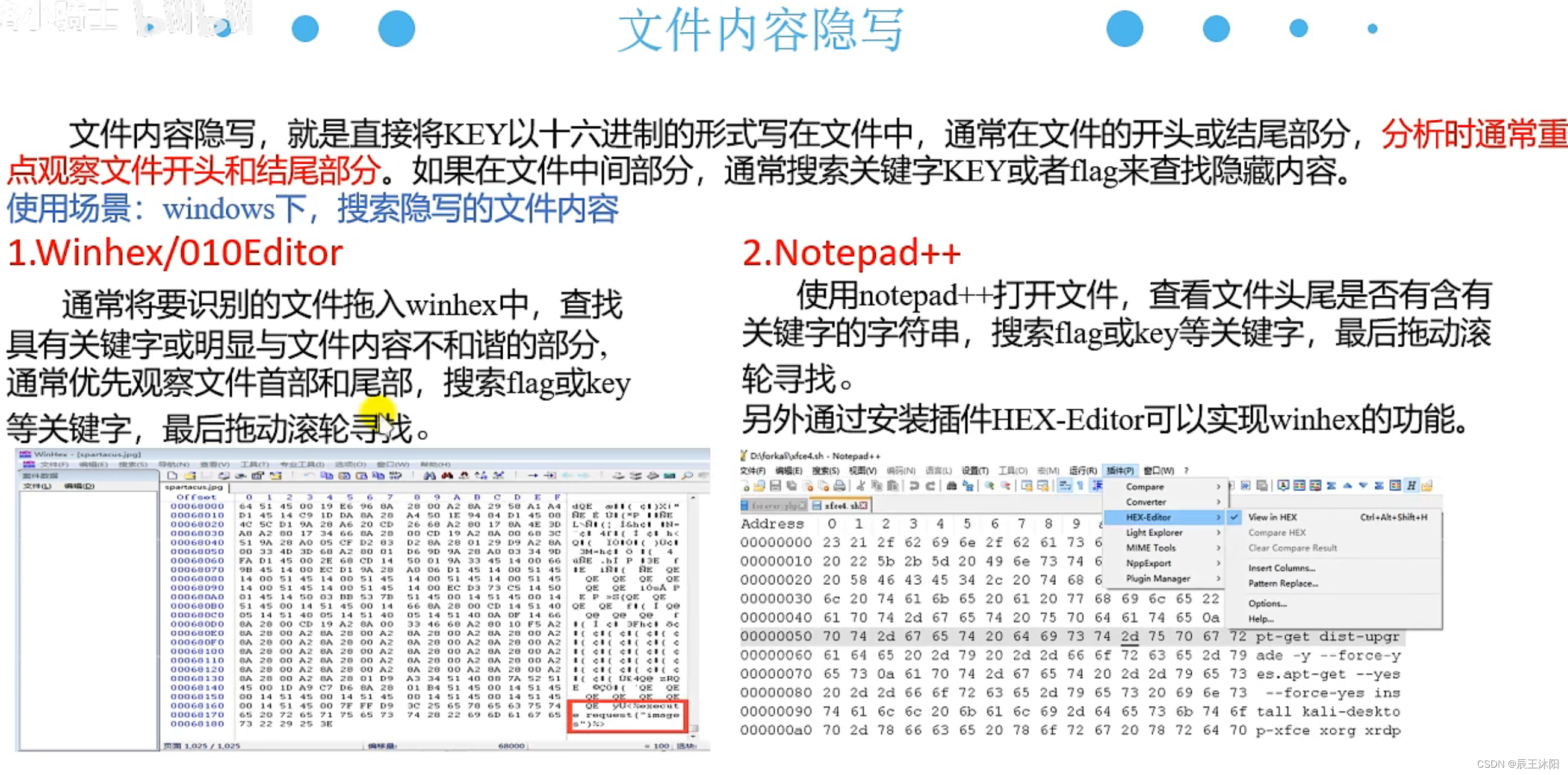This screenshot has width=1568, height=775.
Task: Choose Pattern Replace... from HEX-Editor submenu
Action: point(1283,584)
